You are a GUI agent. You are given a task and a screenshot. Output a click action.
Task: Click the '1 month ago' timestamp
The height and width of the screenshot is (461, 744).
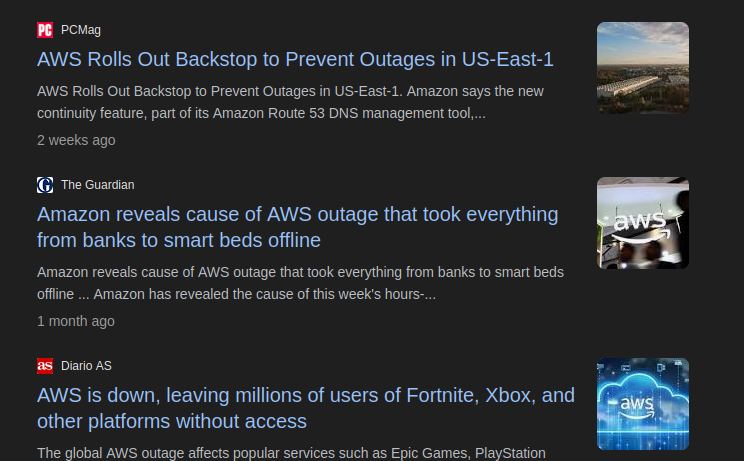(76, 321)
